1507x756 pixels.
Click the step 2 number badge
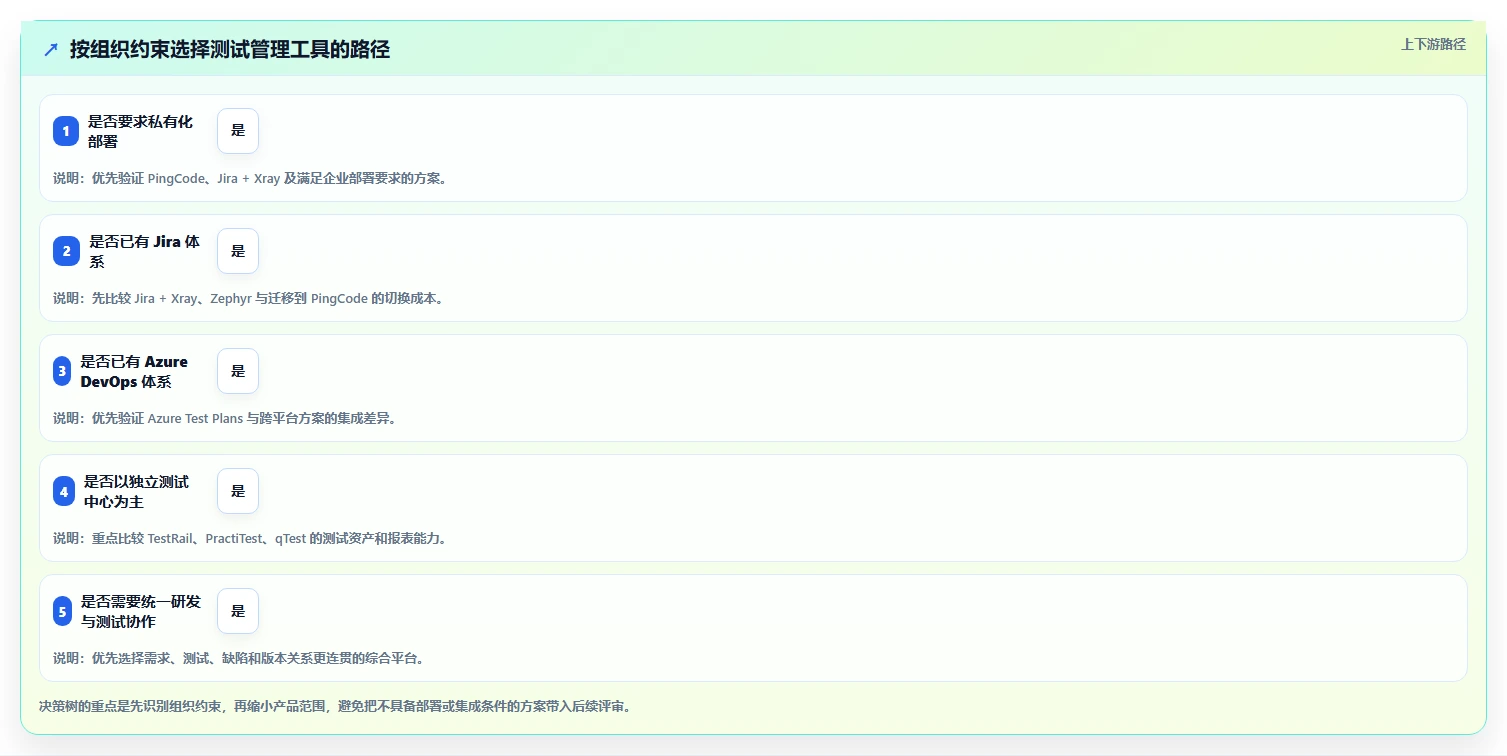66,251
